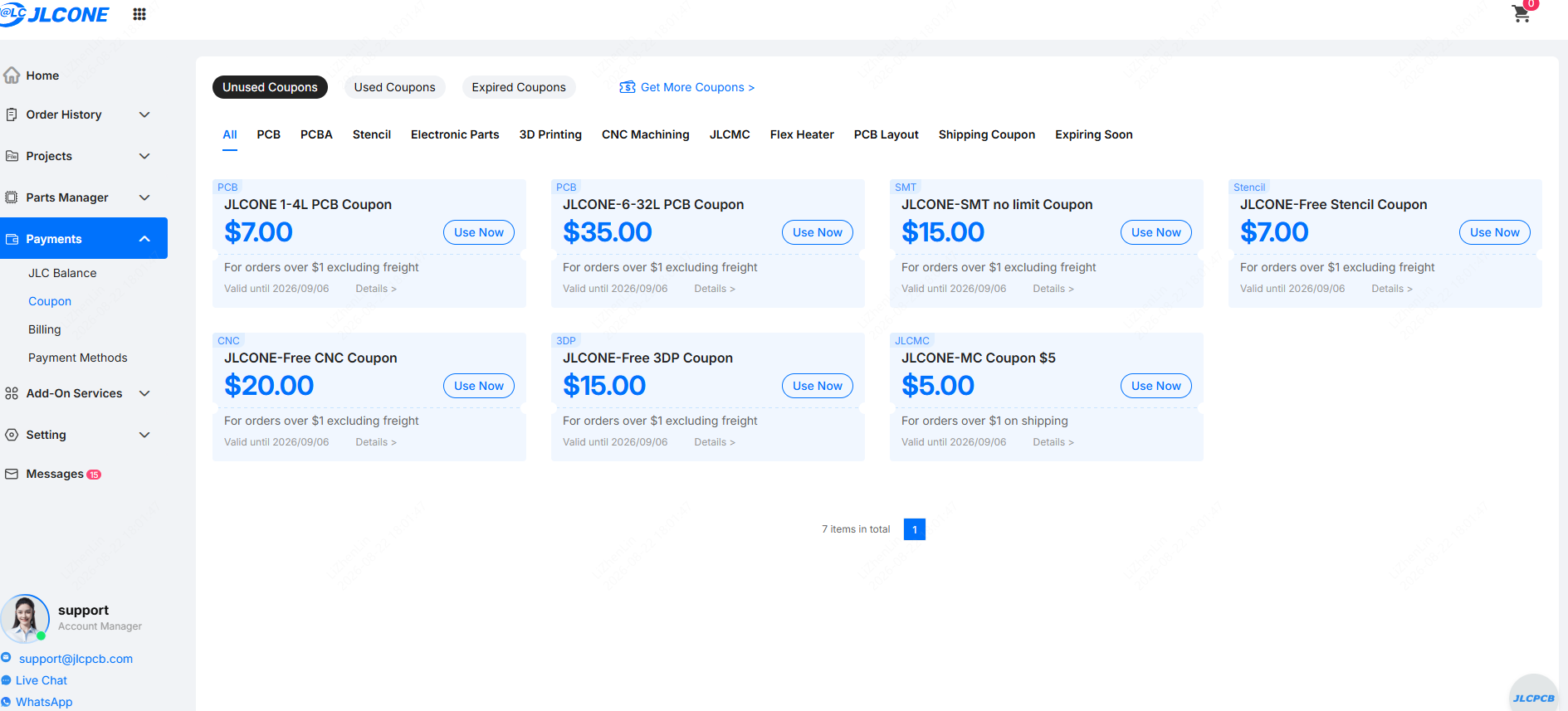Image resolution: width=1568 pixels, height=711 pixels.
Task: Expand the Add-On Services chevron
Action: pos(144,393)
